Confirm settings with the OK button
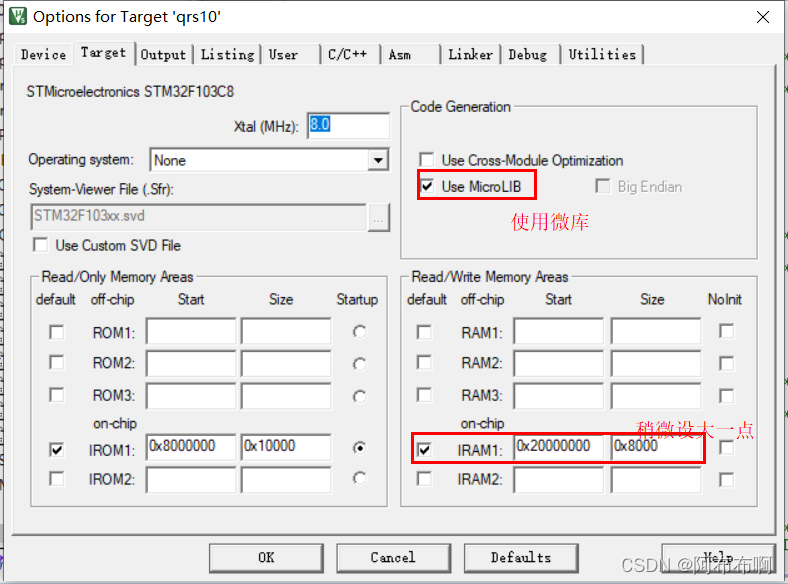This screenshot has height=584, width=788. click(x=266, y=558)
